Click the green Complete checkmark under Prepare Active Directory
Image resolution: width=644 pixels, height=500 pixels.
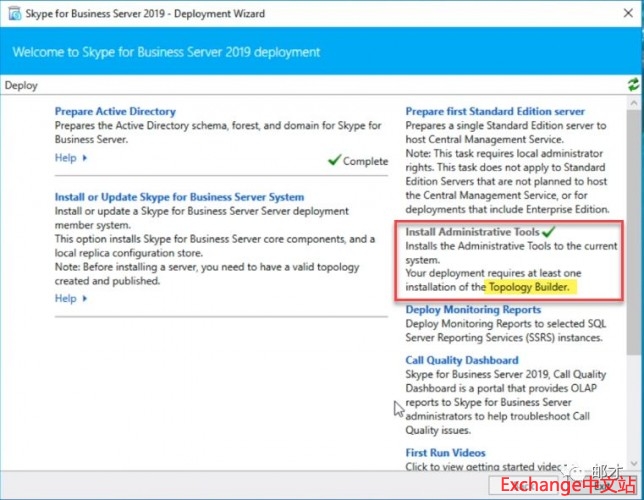[x=334, y=160]
